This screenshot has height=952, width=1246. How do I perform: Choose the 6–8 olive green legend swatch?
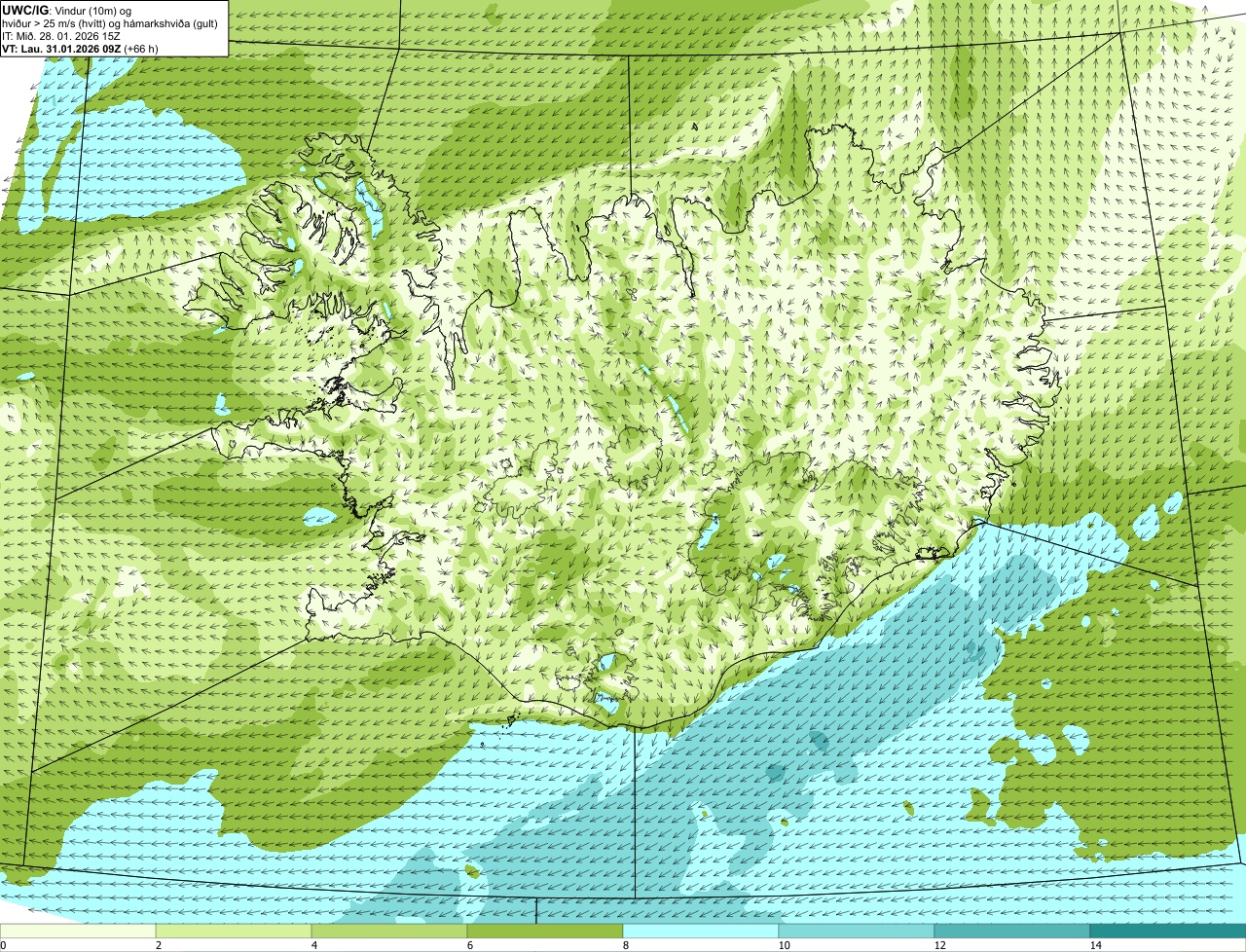coord(545,932)
